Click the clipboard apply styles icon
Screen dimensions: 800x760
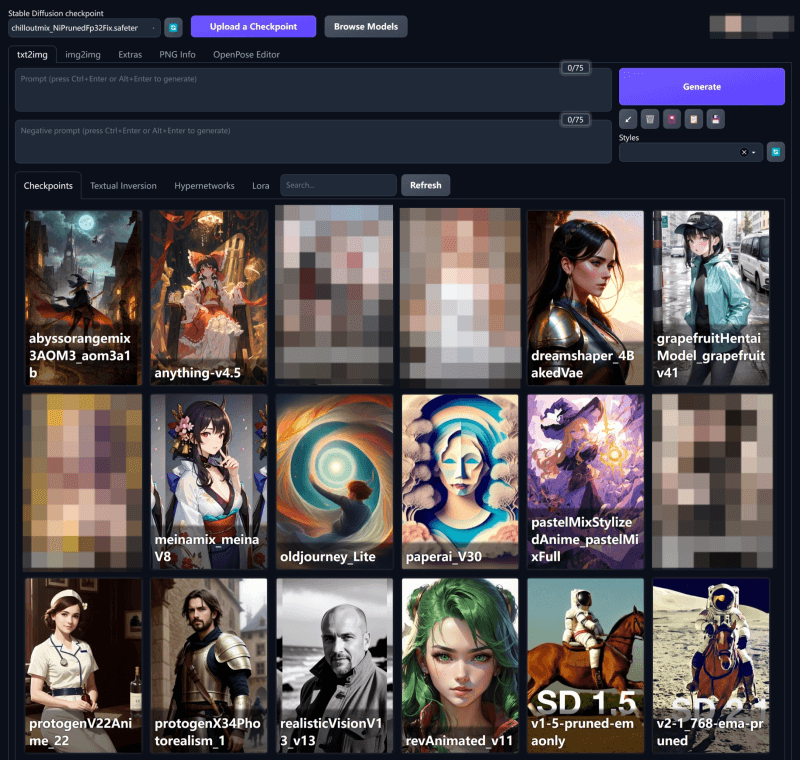point(694,119)
